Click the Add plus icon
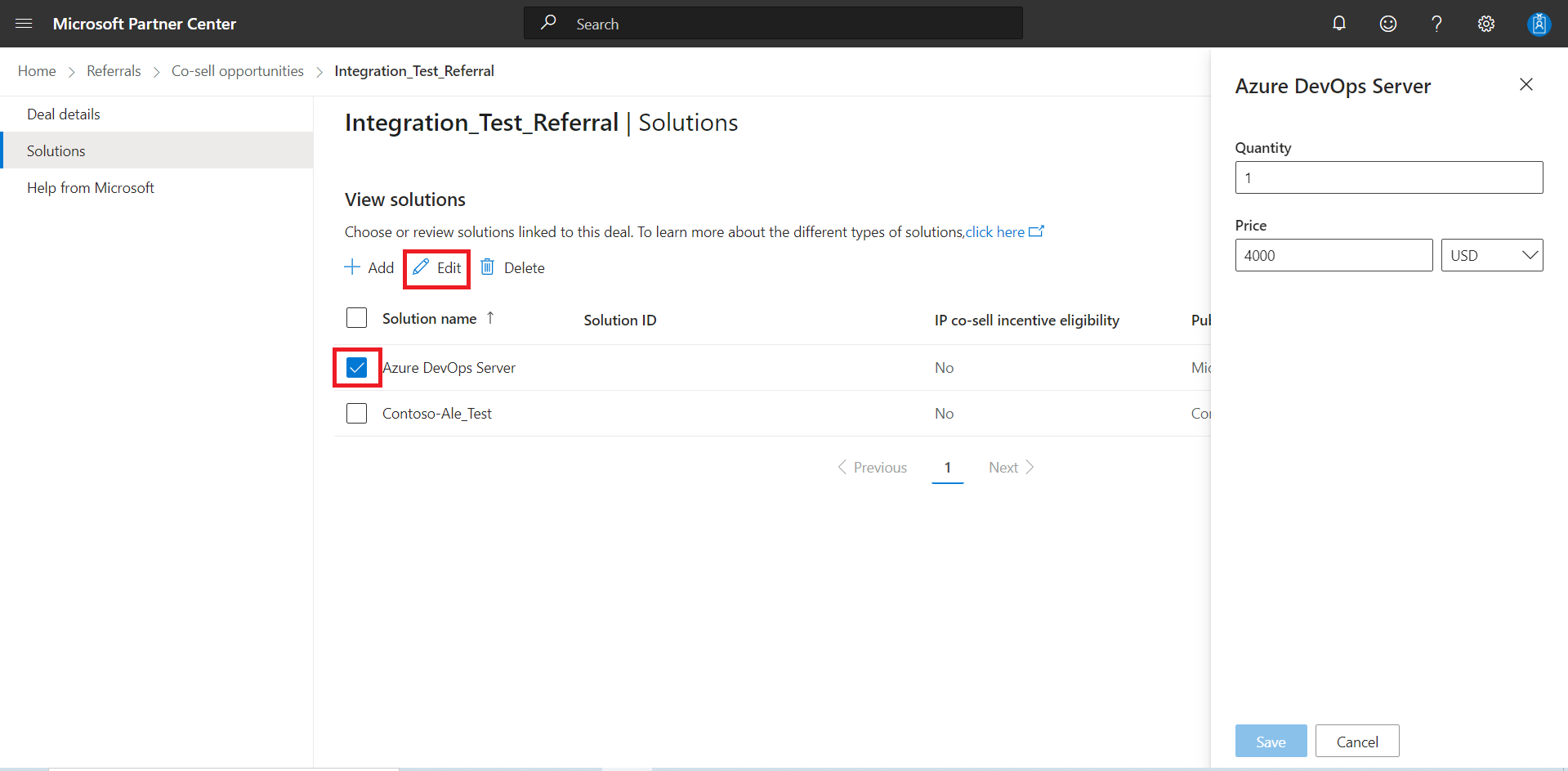This screenshot has height=771, width=1568. coord(352,267)
